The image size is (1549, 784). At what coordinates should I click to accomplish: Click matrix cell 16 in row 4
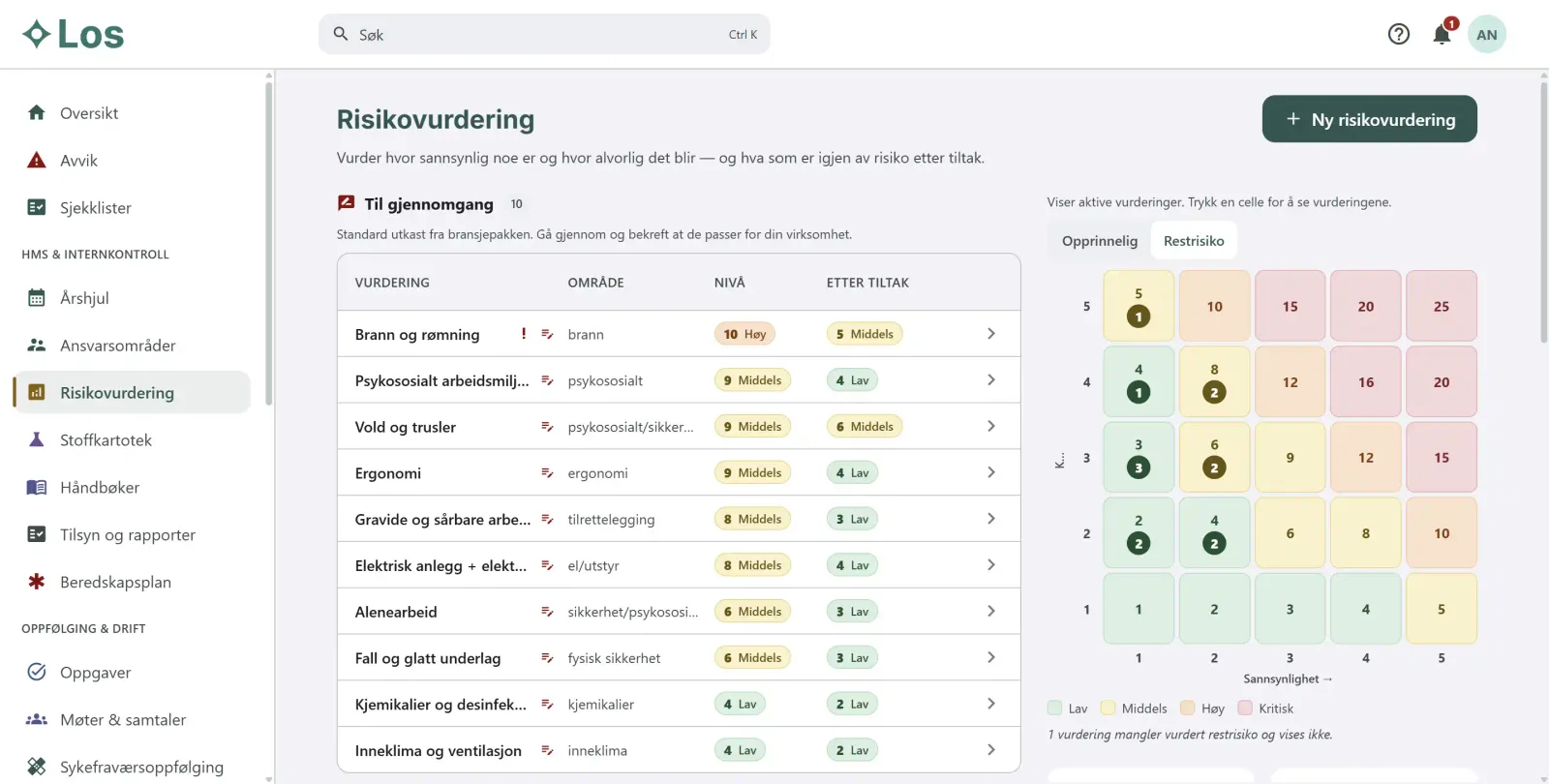click(1366, 381)
